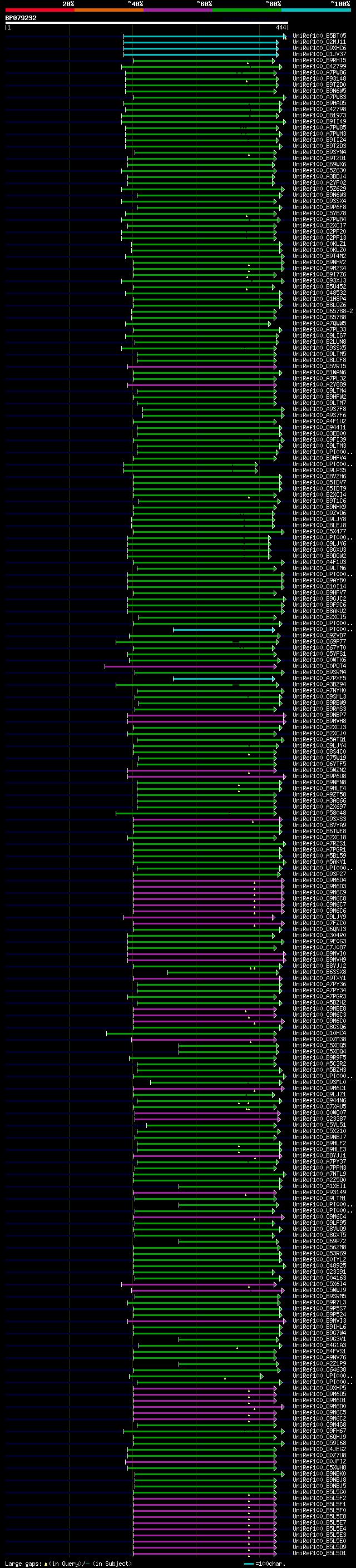Open hit UniRef100_B5BT05

(319, 36)
